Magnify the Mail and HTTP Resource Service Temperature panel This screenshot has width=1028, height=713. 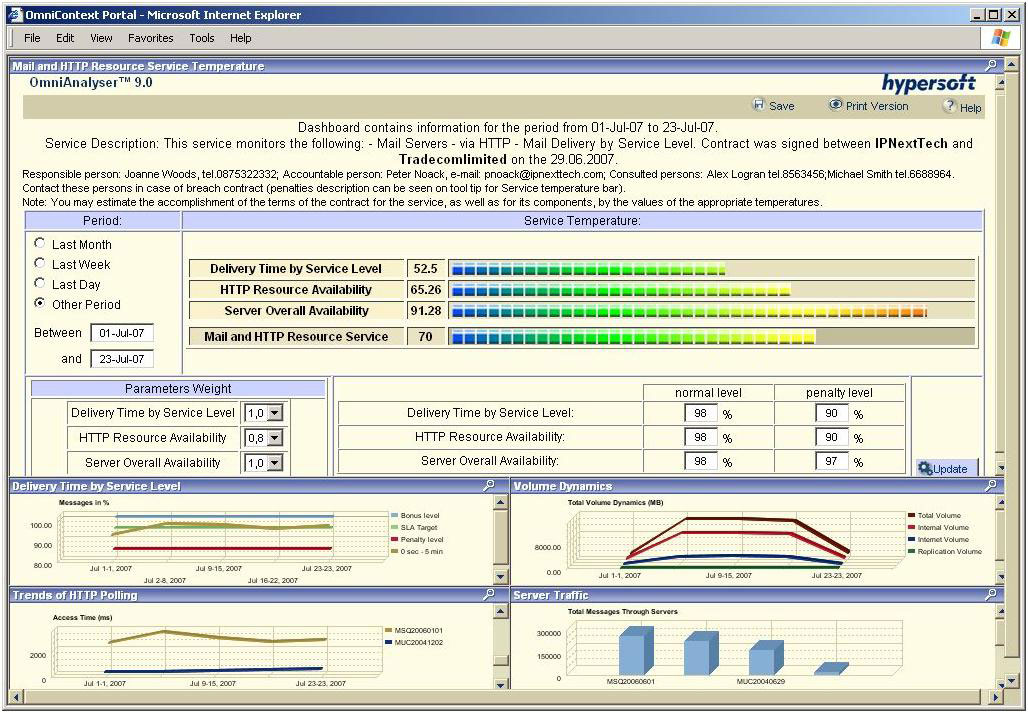coord(991,65)
